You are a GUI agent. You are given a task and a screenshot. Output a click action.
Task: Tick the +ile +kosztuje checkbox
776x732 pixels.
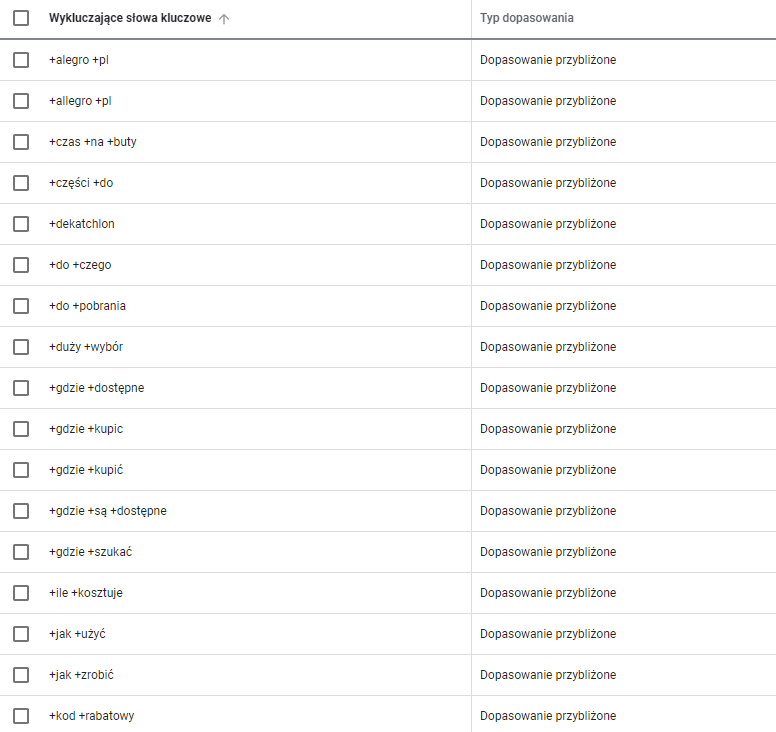(21, 593)
